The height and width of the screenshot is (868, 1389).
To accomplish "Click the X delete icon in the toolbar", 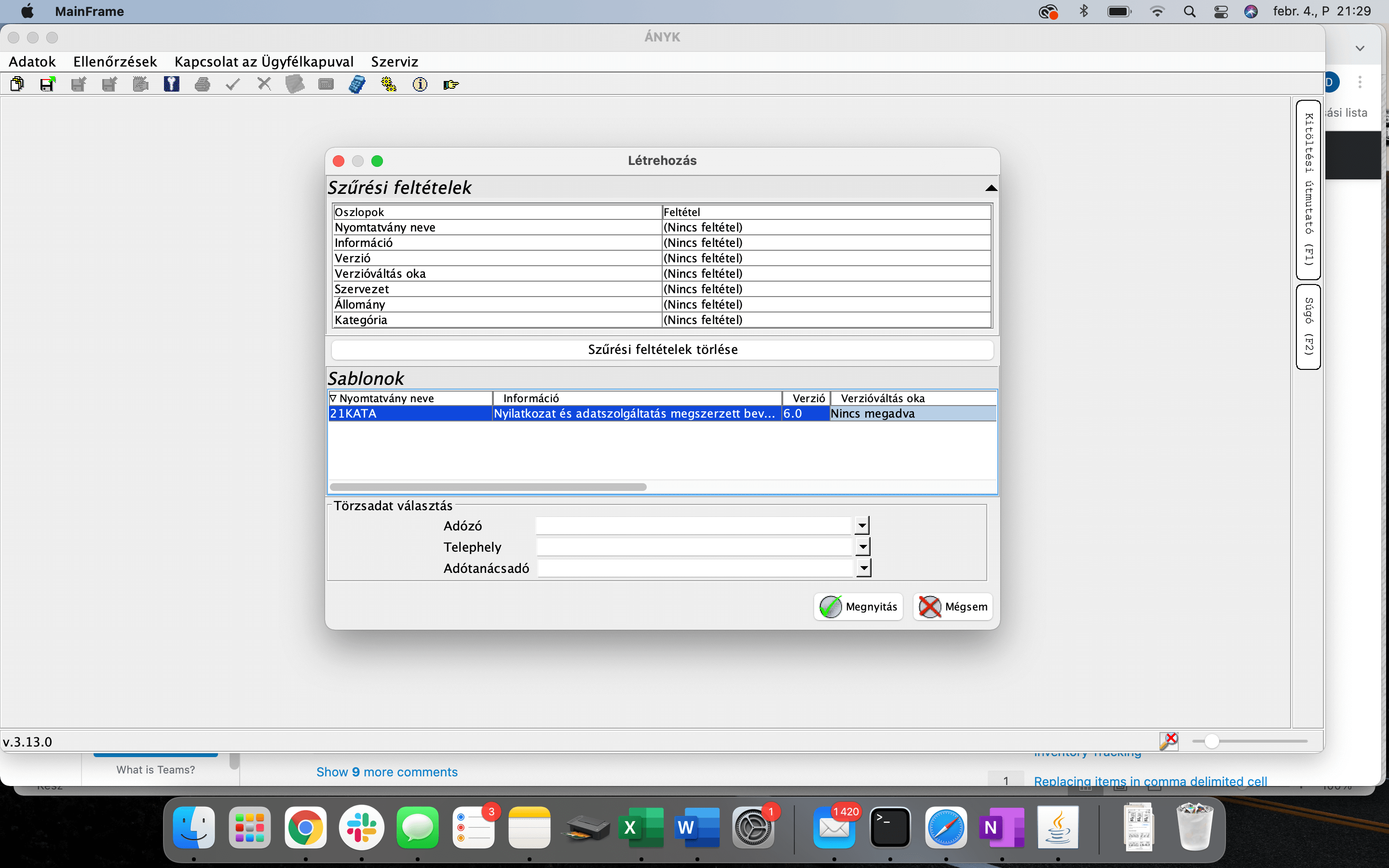I will (x=264, y=84).
